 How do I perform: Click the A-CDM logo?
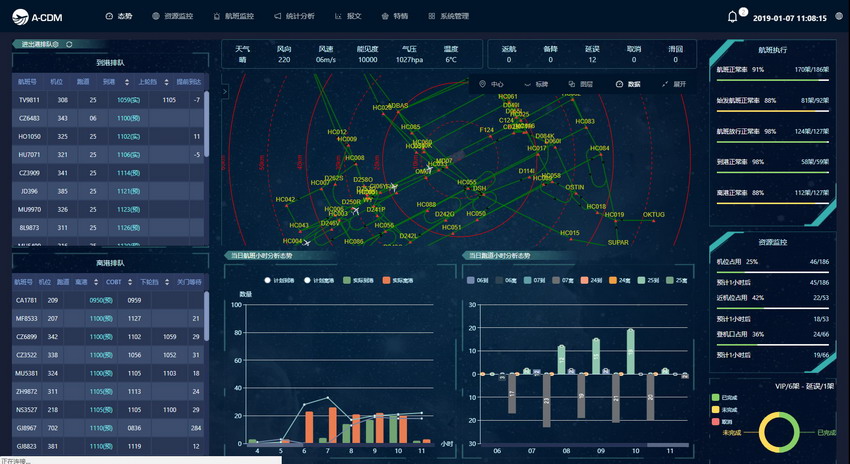pos(39,16)
